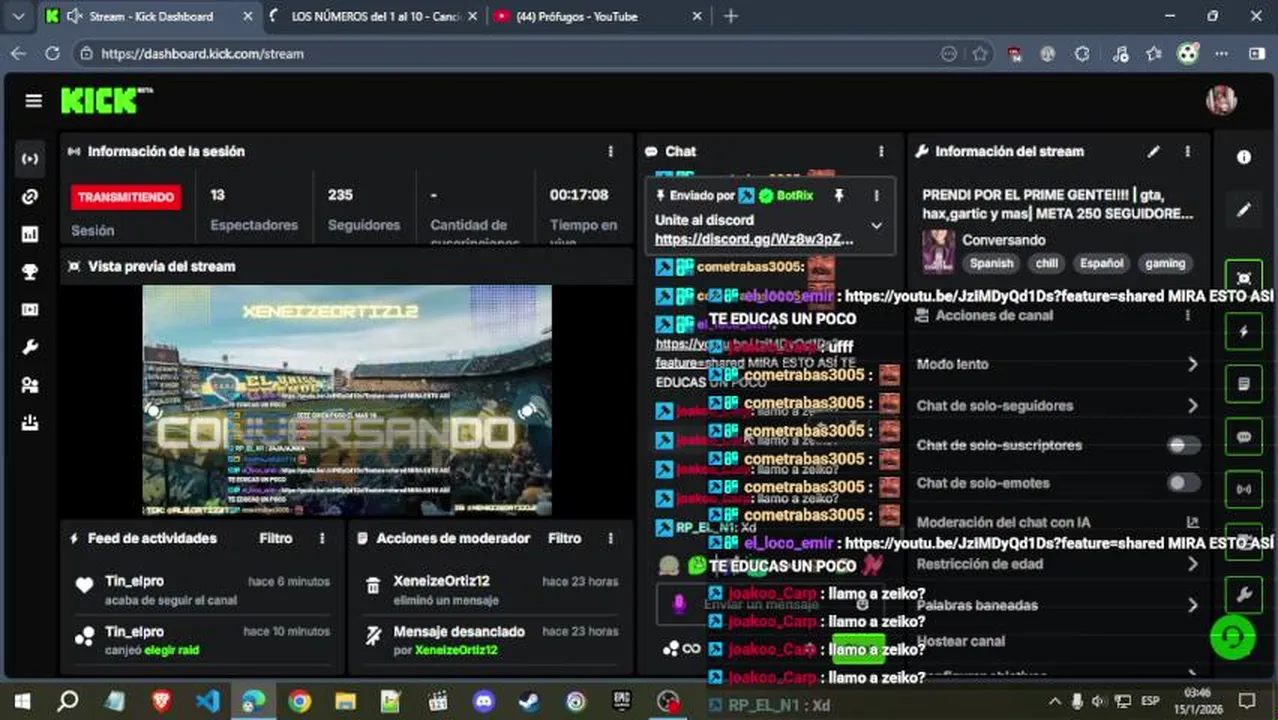Open Feed de actividades three-dot menu
Image resolution: width=1278 pixels, height=720 pixels.
[x=322, y=538]
